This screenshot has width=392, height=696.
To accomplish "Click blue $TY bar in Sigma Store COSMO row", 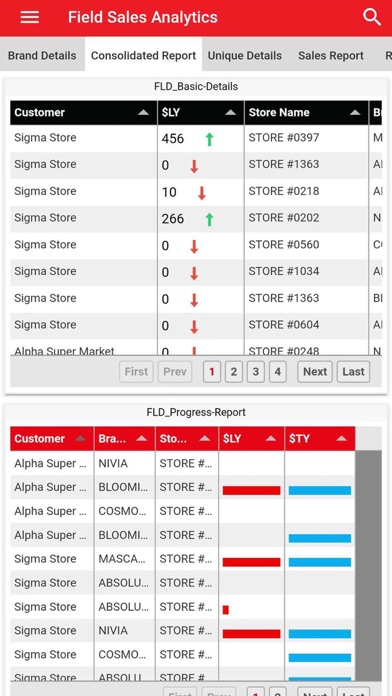I will pyautogui.click(x=320, y=657).
